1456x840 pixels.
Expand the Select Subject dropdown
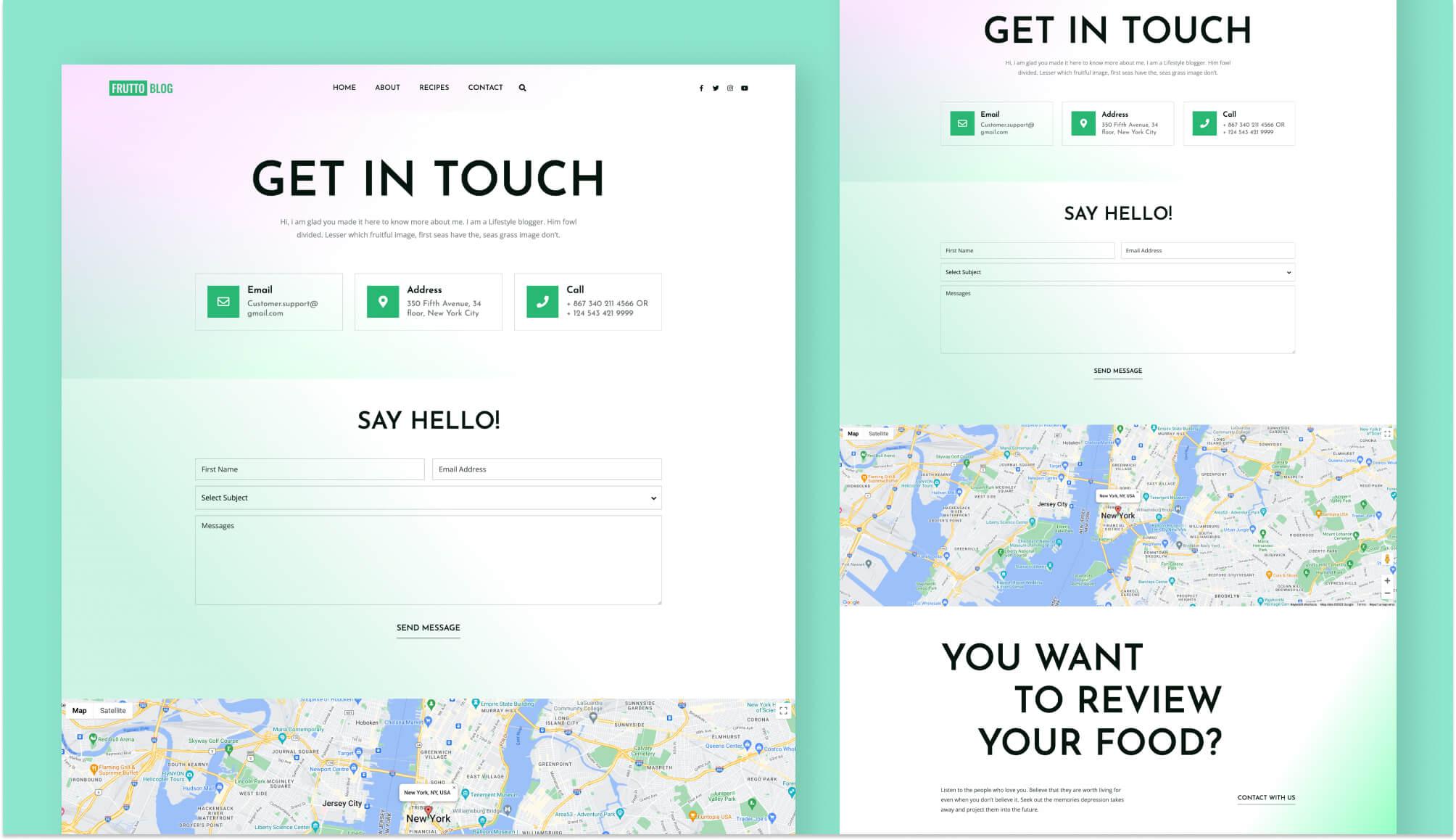tap(428, 497)
